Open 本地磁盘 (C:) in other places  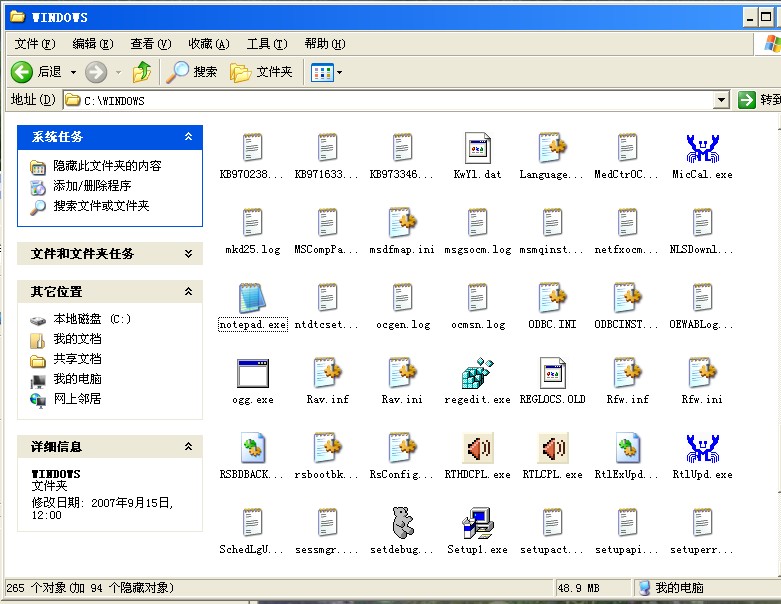click(x=92, y=319)
